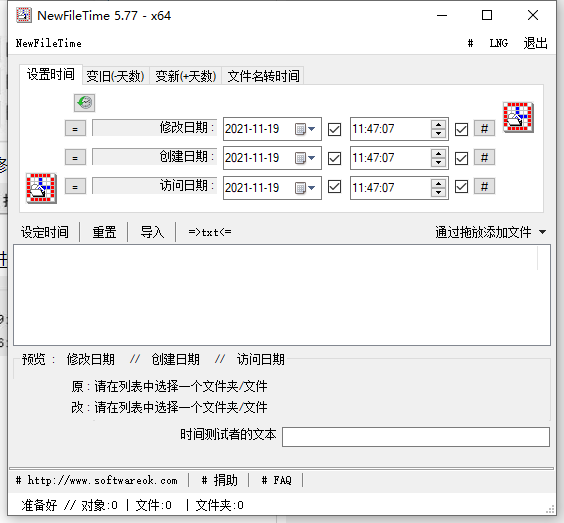Image resolution: width=564 pixels, height=523 pixels.
Task: Toggle the 访问日期 time checkbox
Action: (x=461, y=187)
